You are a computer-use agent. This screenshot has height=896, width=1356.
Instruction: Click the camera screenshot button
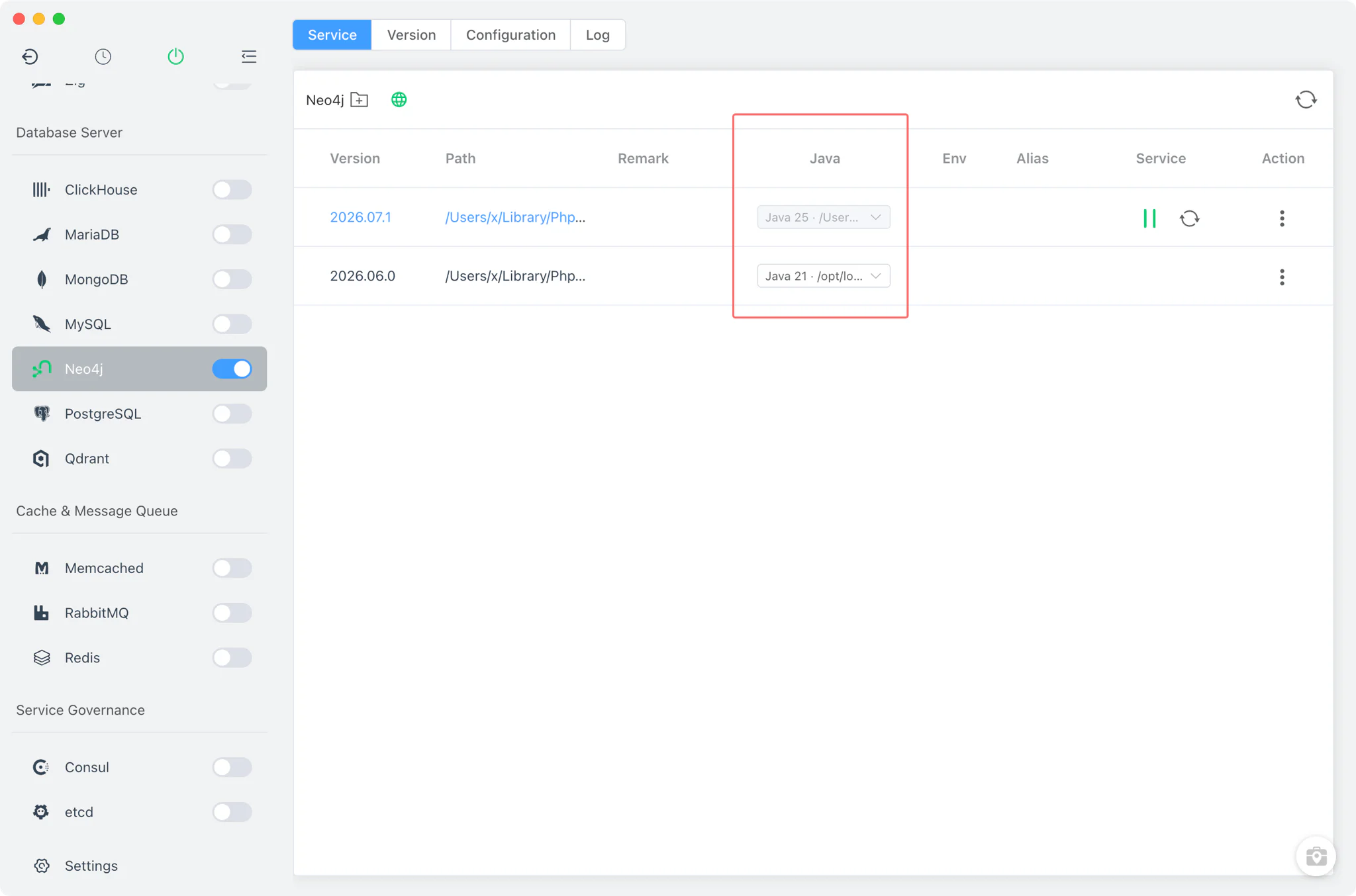[1316, 856]
